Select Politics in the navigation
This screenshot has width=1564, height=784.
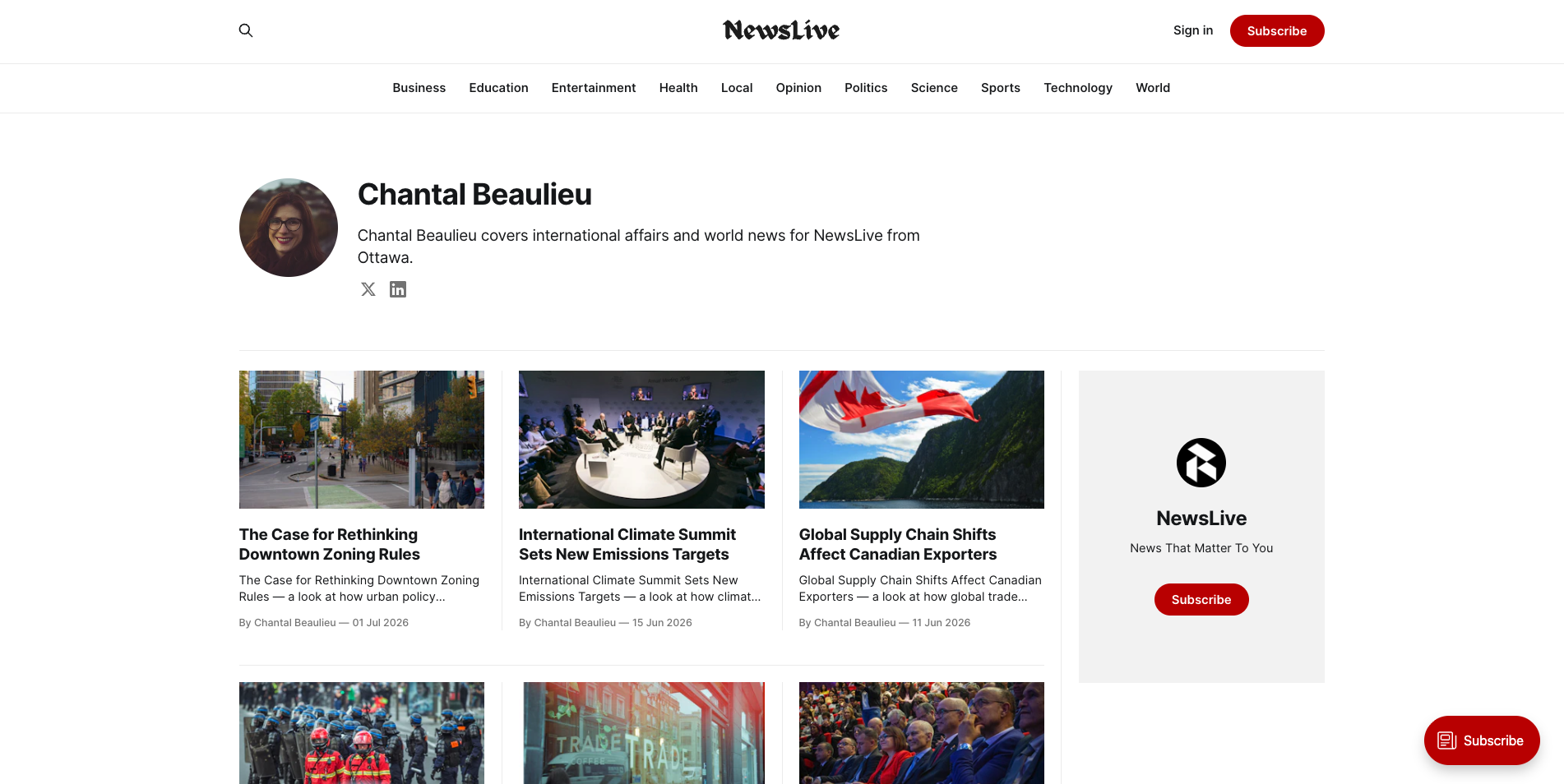pos(866,88)
